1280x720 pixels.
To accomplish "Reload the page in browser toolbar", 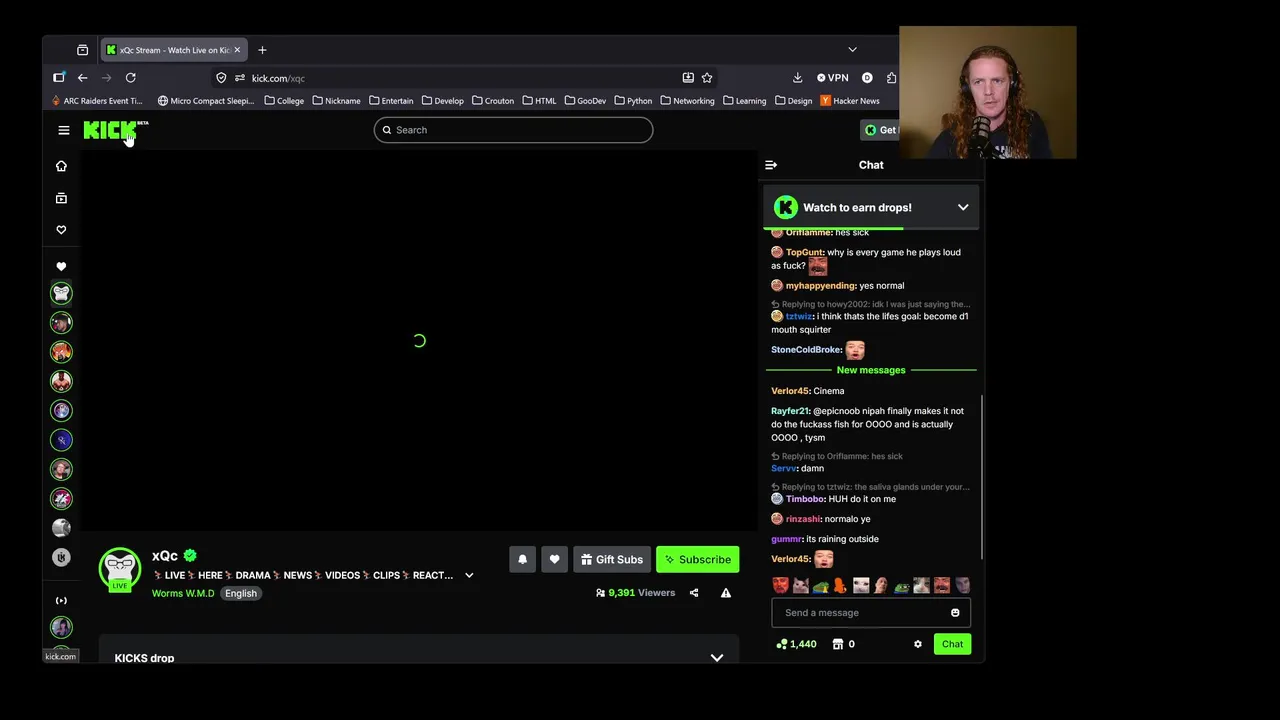I will point(130,78).
